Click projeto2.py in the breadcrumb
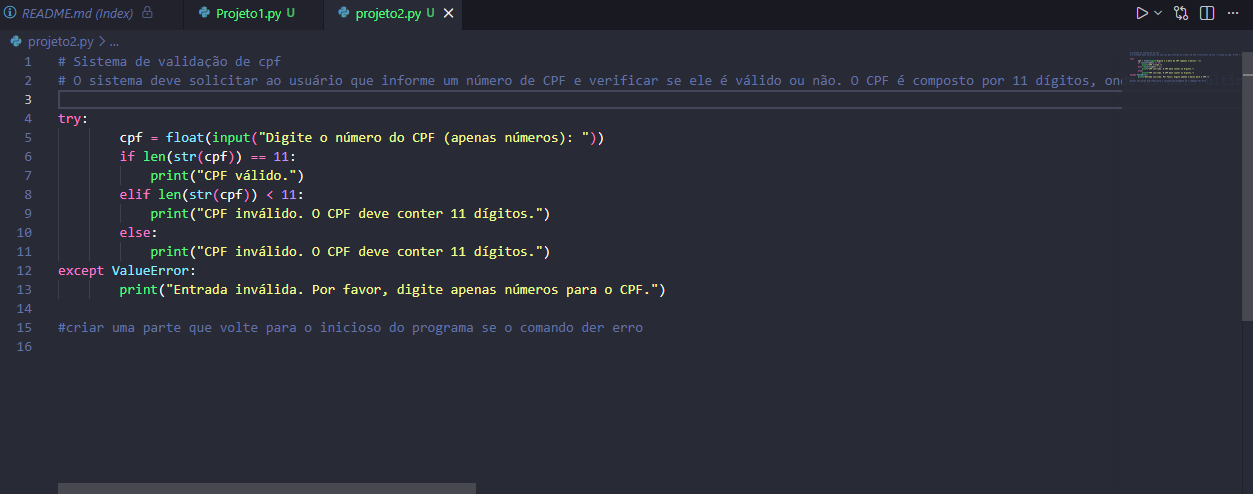Image resolution: width=1253 pixels, height=494 pixels. 60,42
